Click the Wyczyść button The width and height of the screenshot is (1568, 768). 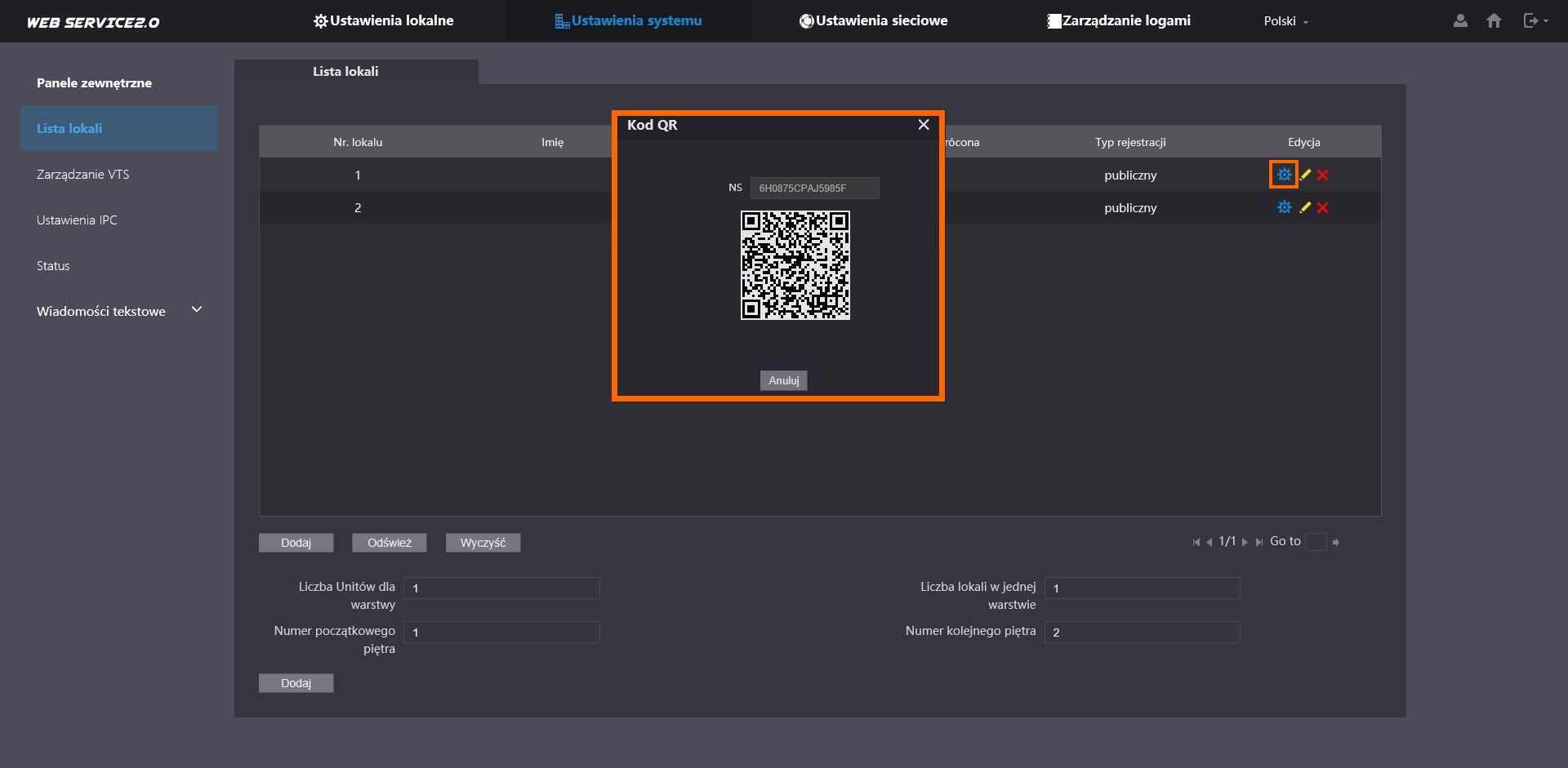coord(483,543)
